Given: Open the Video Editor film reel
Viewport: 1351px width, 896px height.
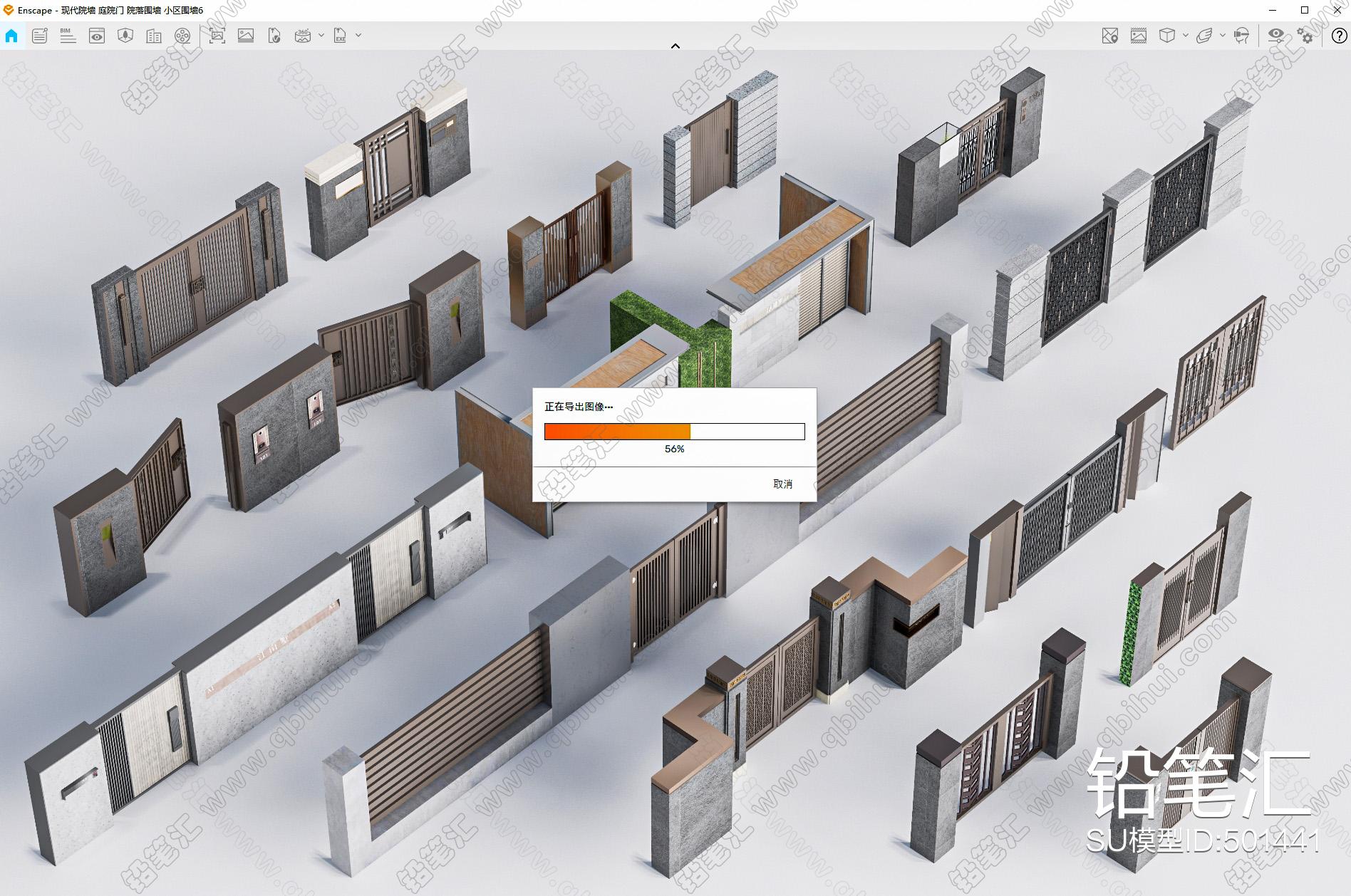Looking at the screenshot, I should [182, 36].
